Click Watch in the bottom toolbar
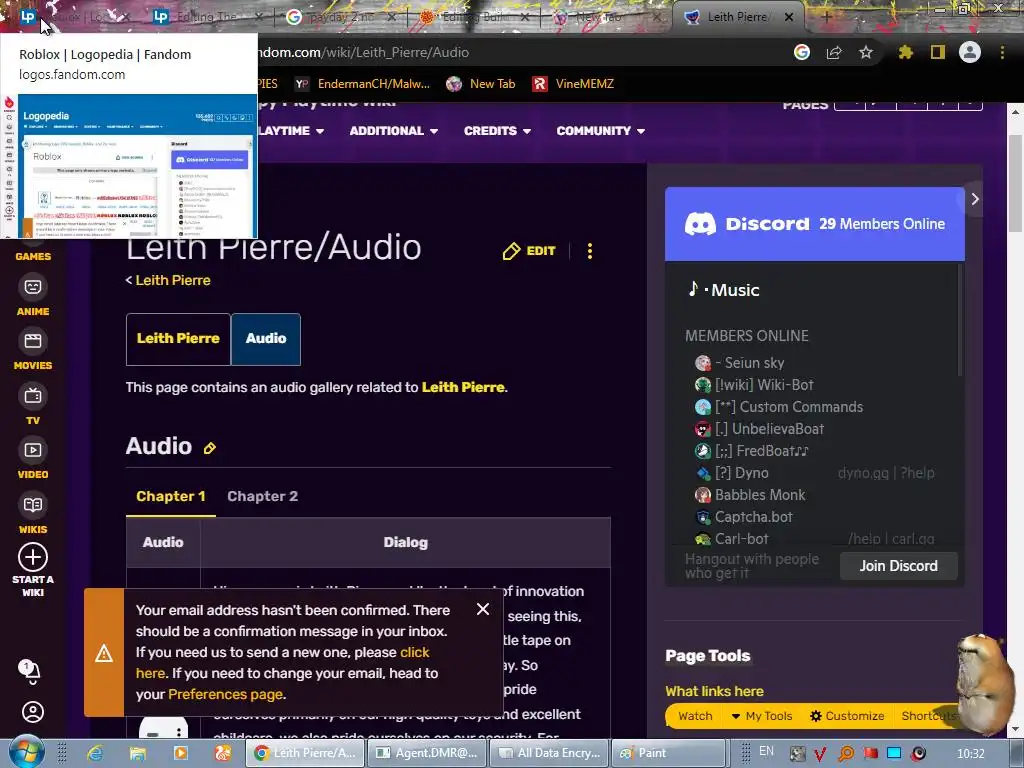This screenshot has height=768, width=1024. (695, 716)
